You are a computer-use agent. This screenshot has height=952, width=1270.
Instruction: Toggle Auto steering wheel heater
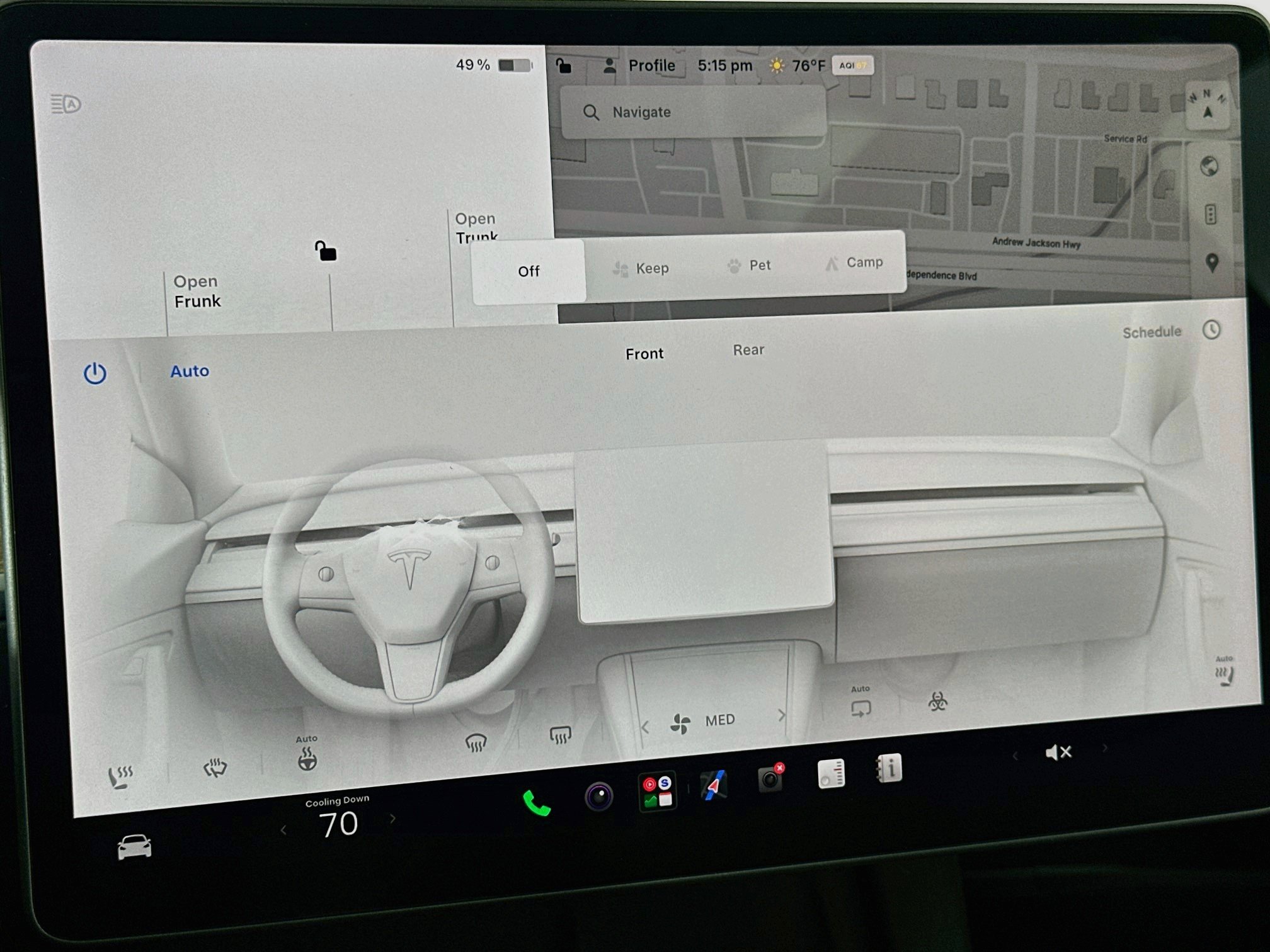307,754
